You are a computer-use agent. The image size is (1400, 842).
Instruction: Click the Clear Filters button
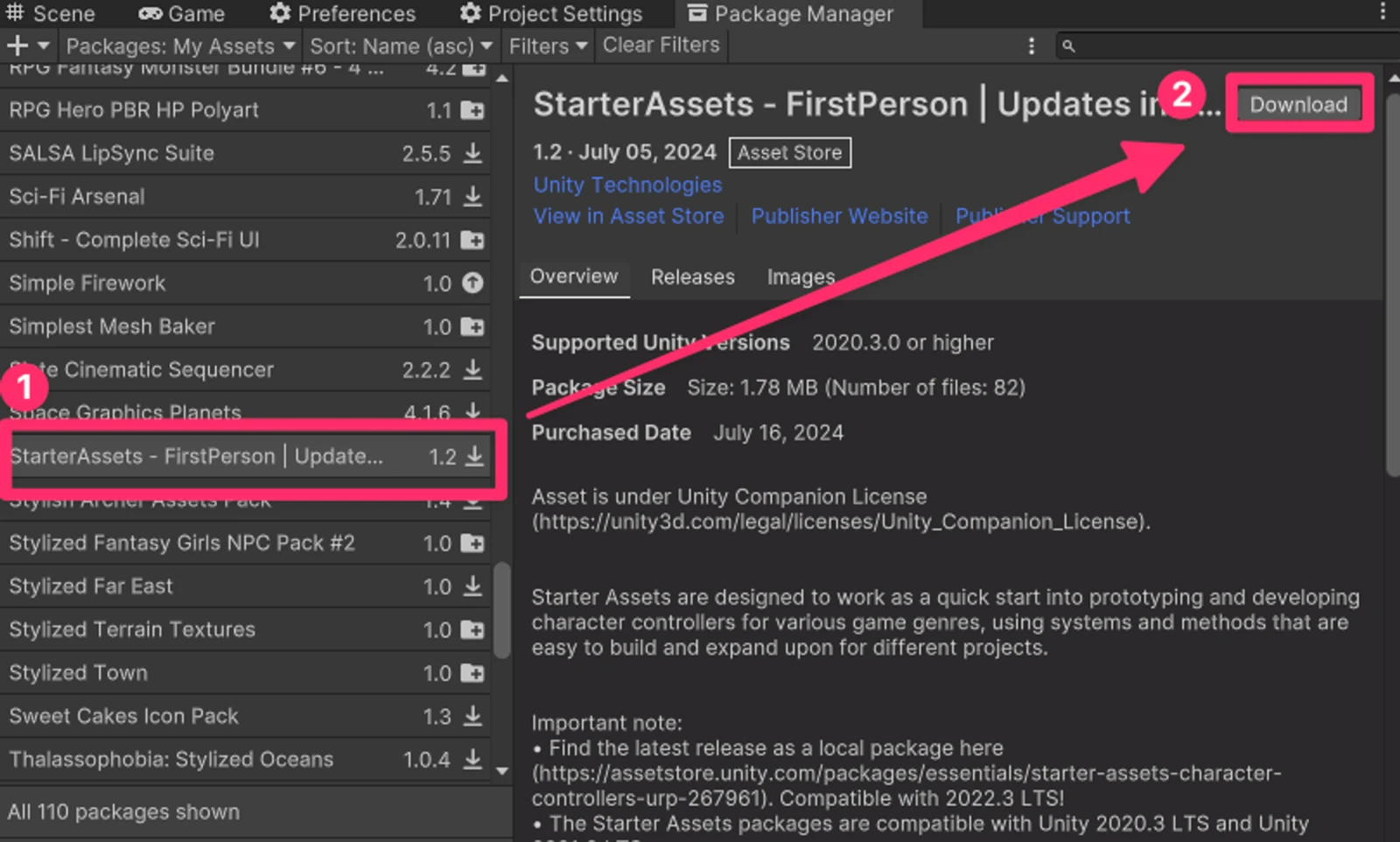click(x=661, y=46)
